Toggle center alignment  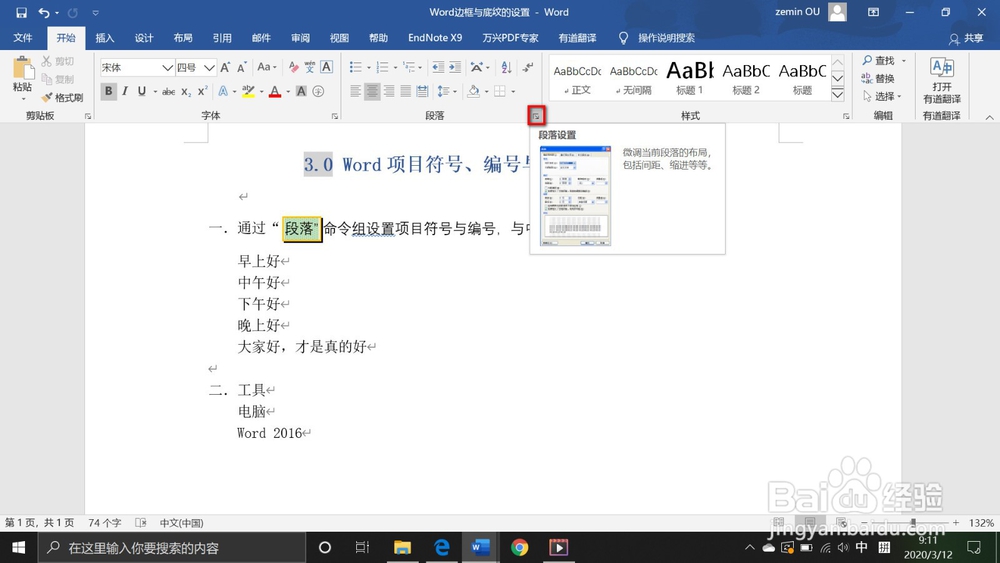372,91
